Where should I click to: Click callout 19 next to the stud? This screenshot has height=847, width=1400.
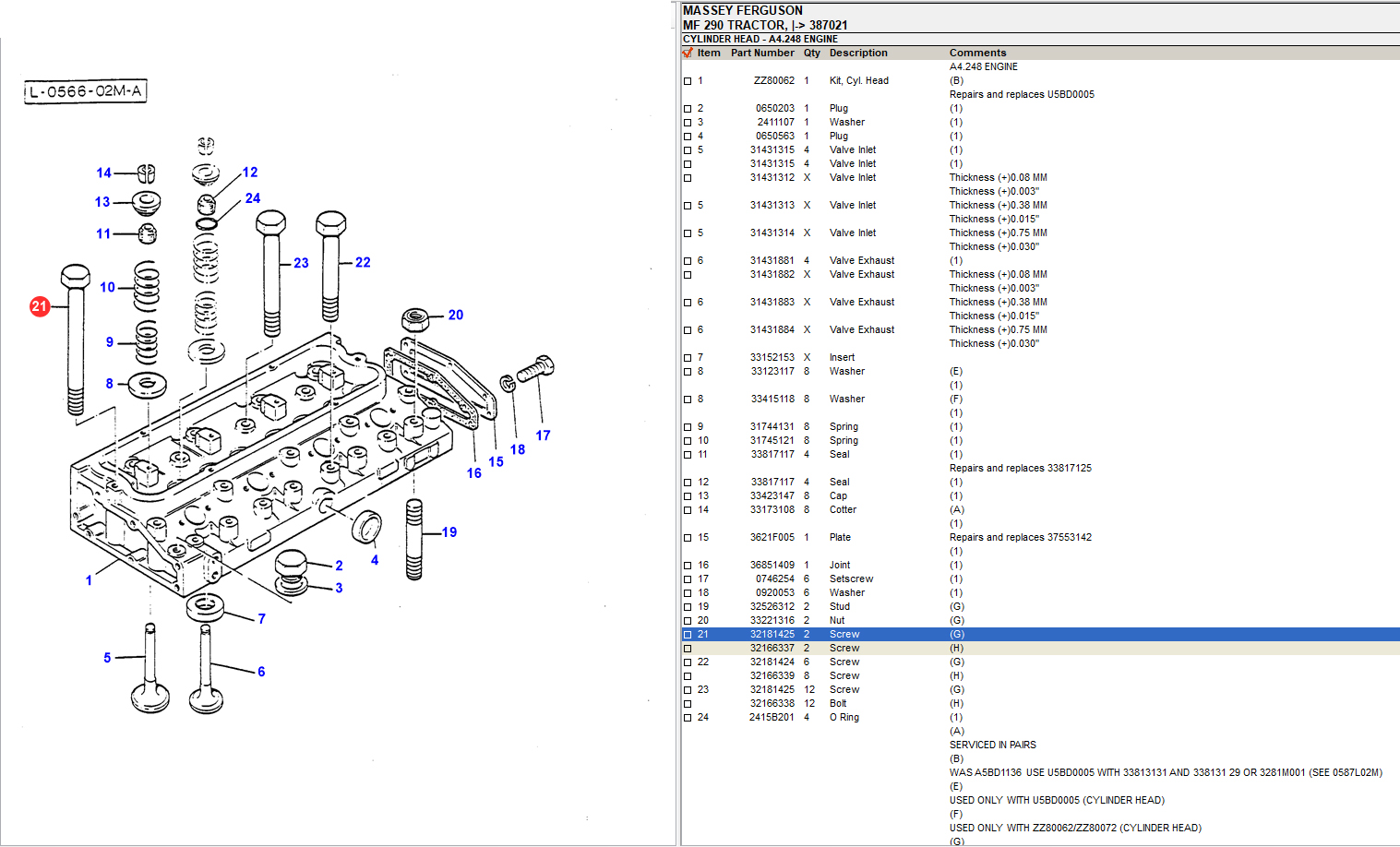(x=449, y=532)
